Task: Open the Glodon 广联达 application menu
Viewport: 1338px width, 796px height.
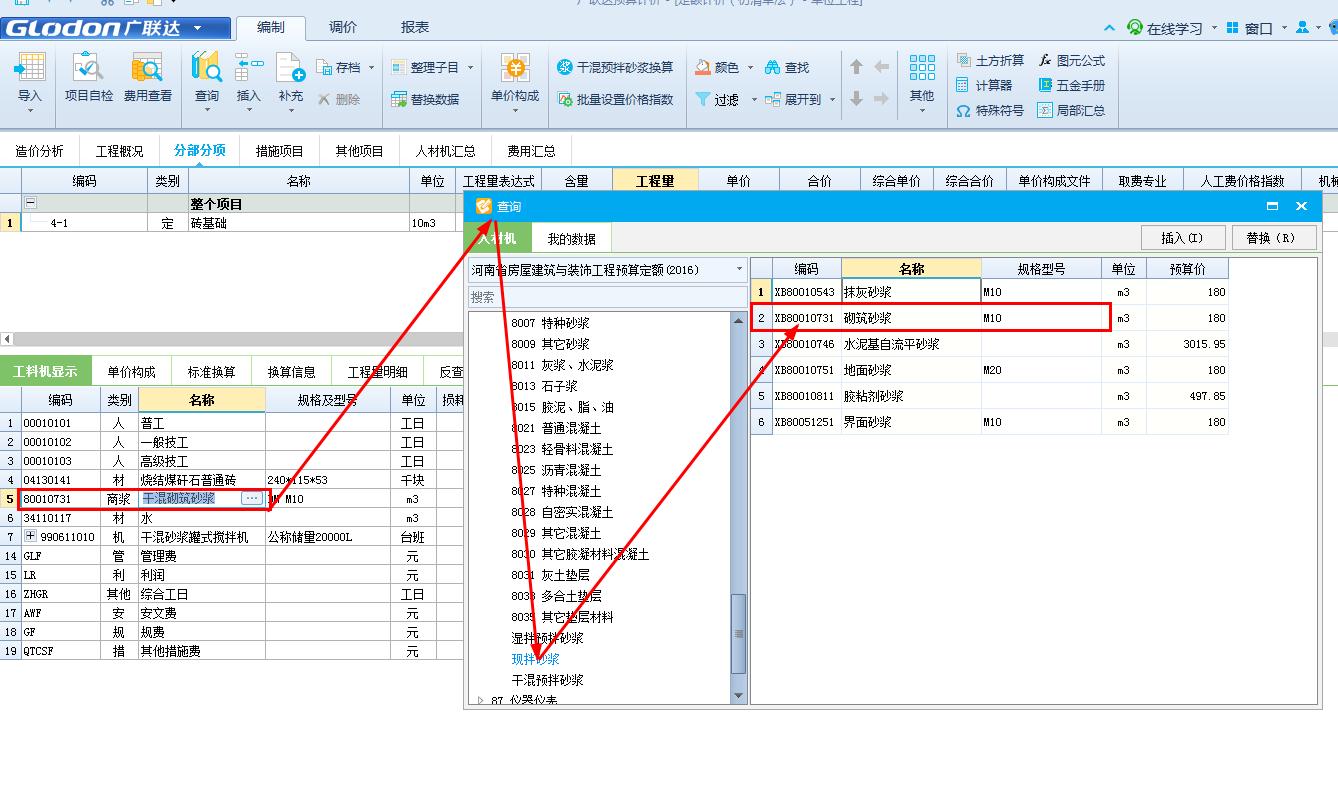Action: tap(116, 28)
